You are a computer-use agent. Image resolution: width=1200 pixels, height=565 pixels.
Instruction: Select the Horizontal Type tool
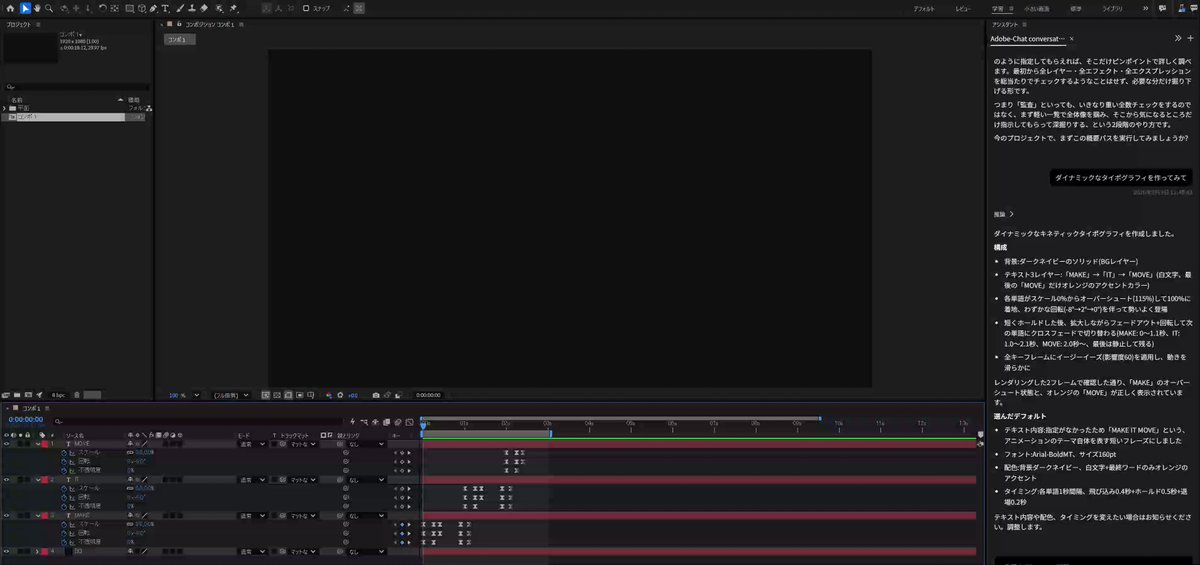point(165,8)
